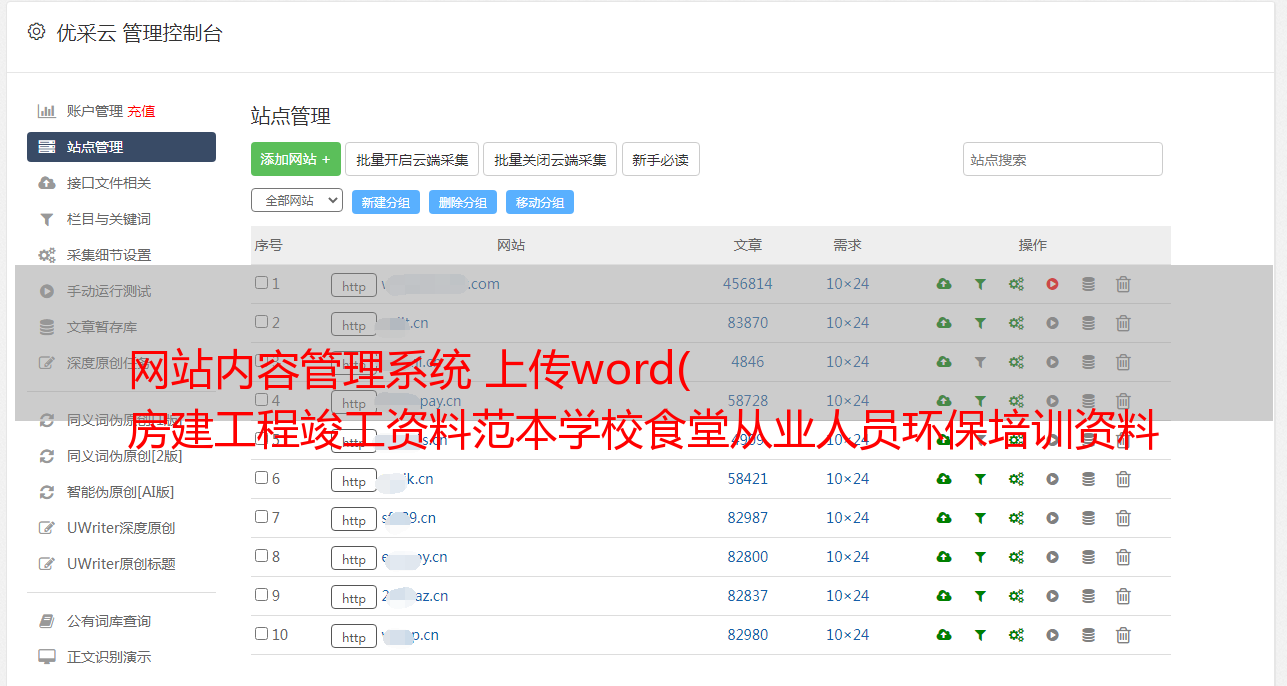Click trash icon in the 83870 row

[1123, 323]
